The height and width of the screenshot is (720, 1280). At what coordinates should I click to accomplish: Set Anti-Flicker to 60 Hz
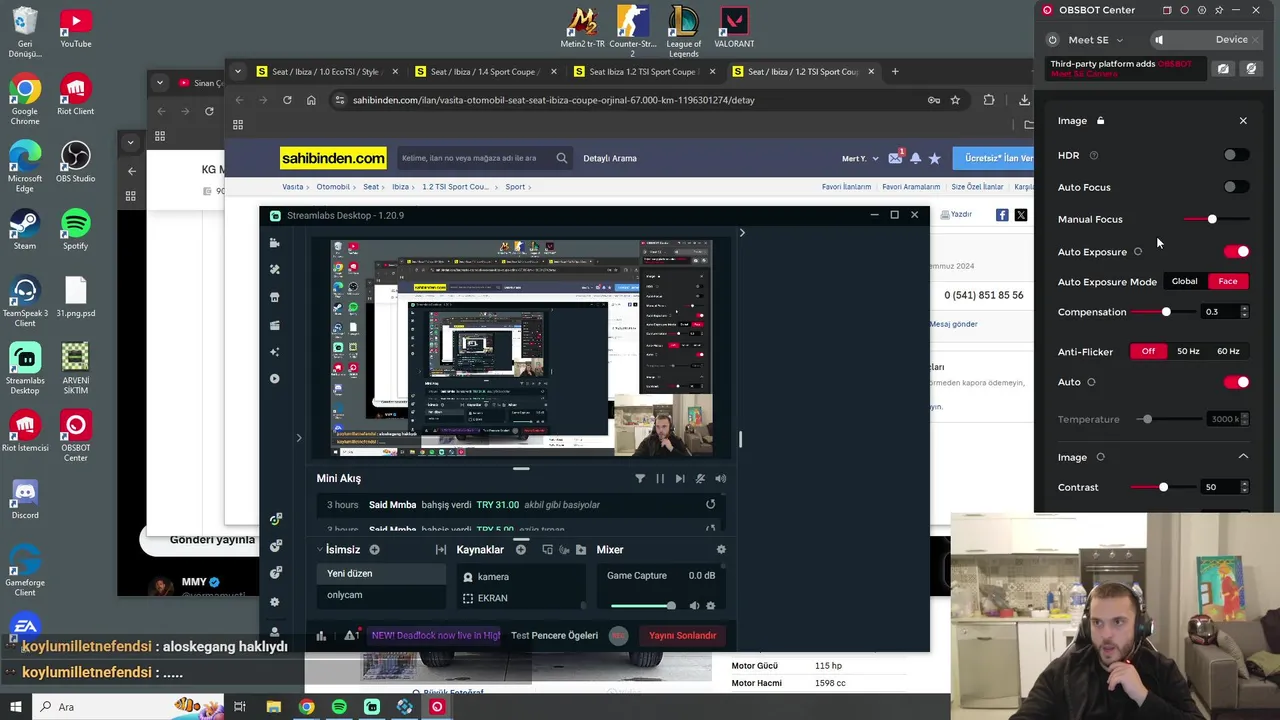(1228, 352)
